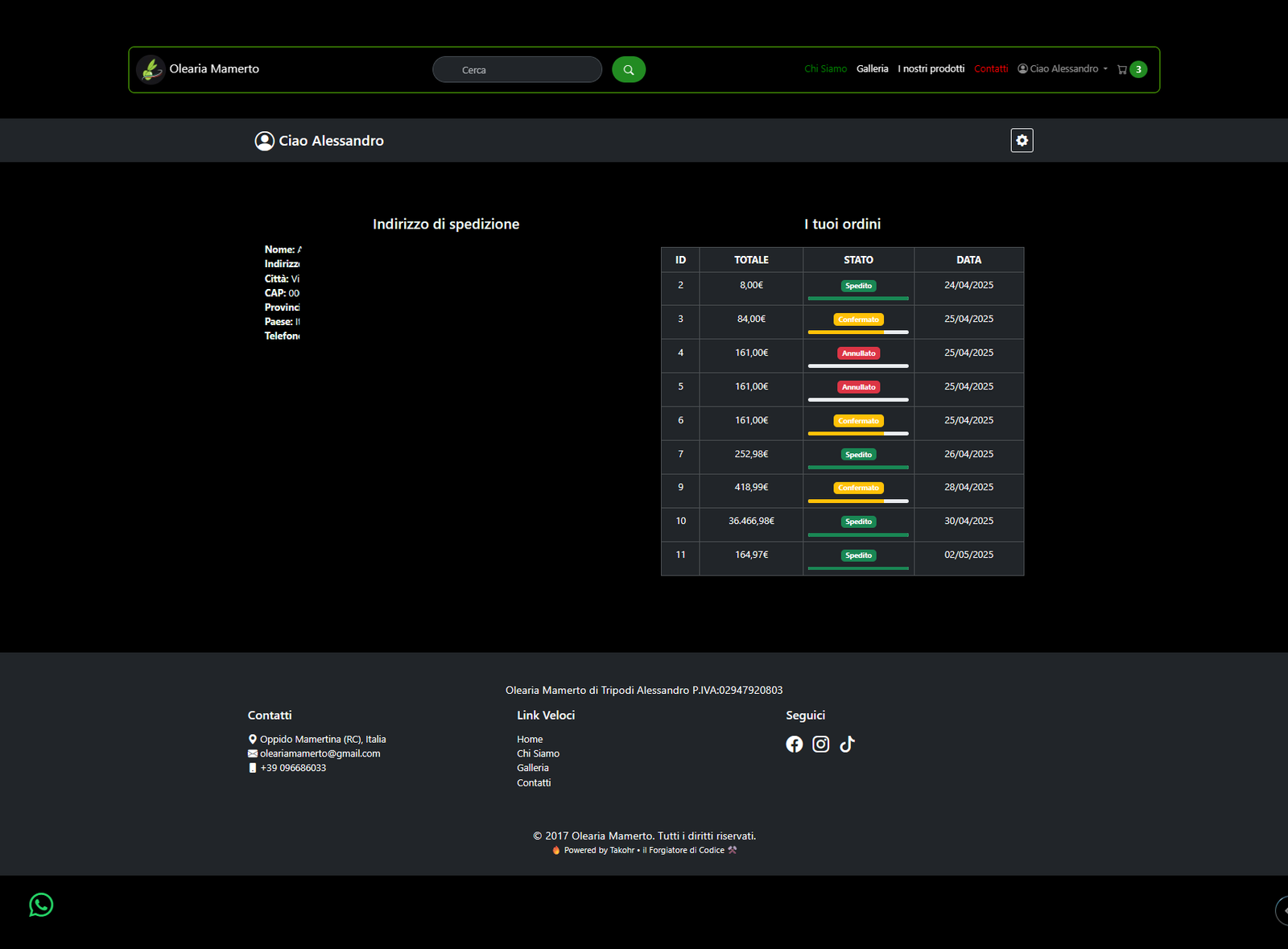Click the Spedito status badge for order 2

[858, 286]
